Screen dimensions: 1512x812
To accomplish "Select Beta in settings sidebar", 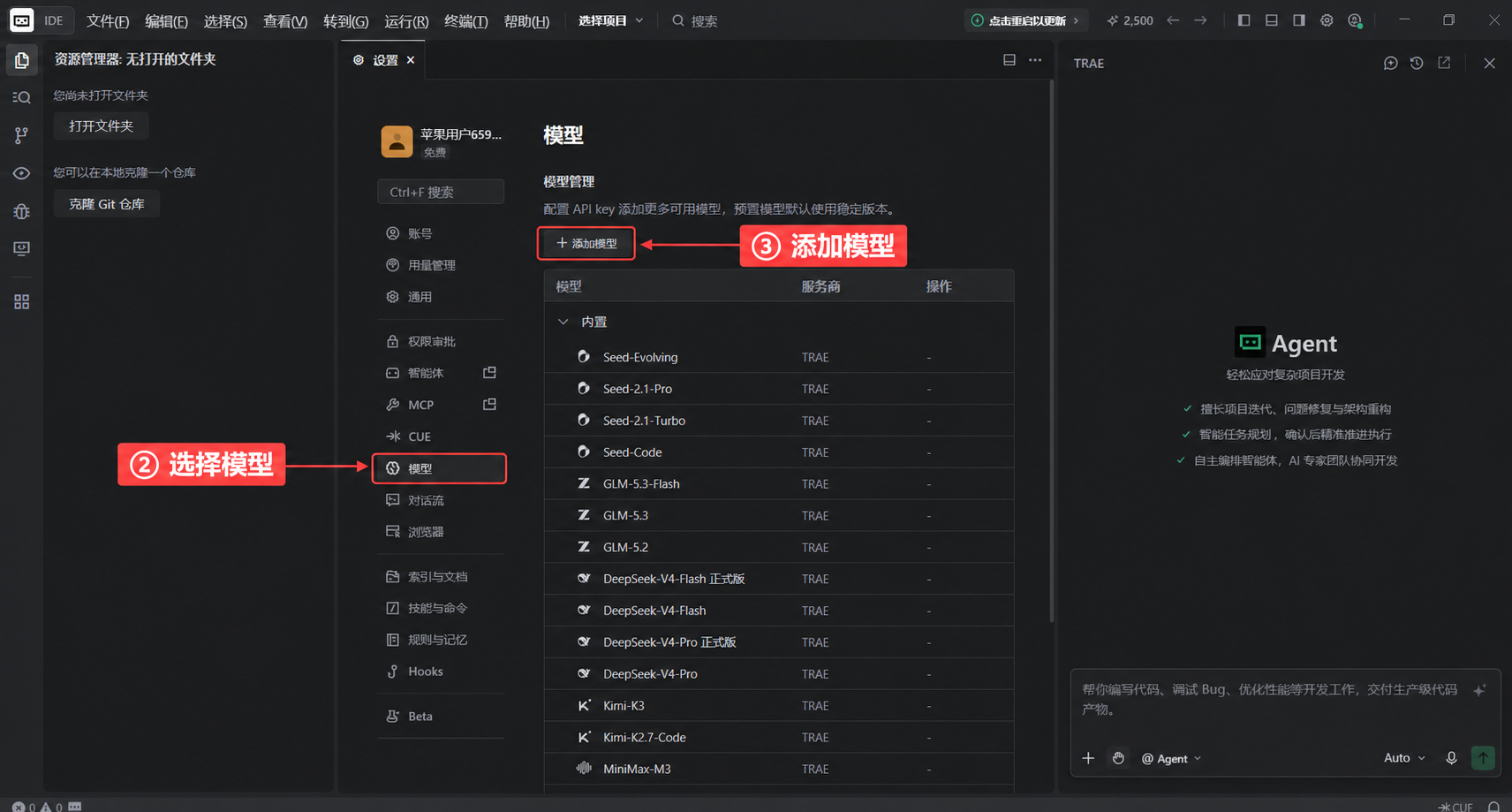I will (439, 716).
